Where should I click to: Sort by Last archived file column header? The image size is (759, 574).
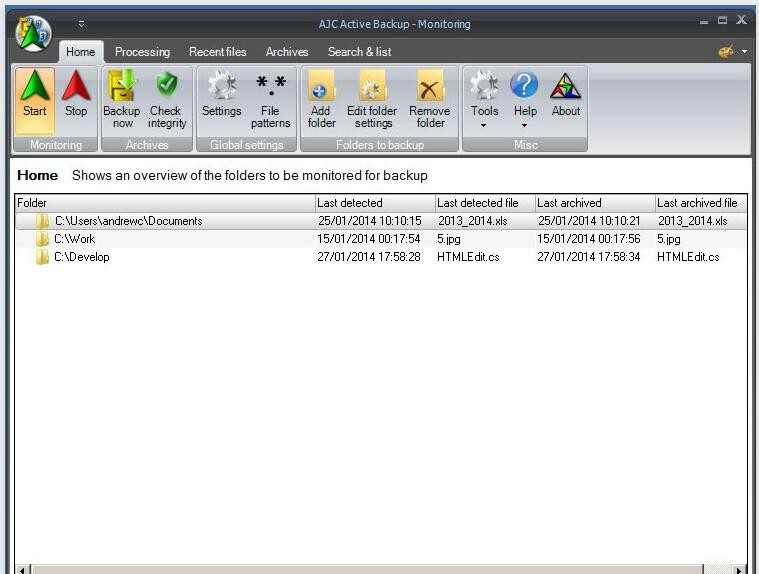pos(701,203)
